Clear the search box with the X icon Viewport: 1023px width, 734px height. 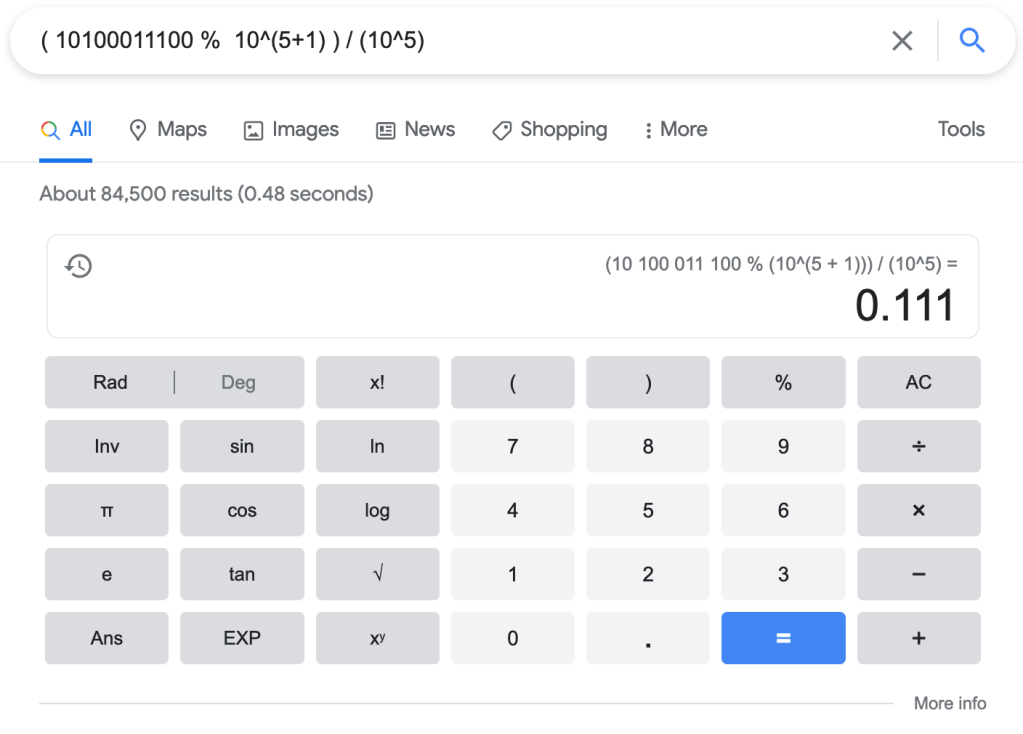coord(902,41)
